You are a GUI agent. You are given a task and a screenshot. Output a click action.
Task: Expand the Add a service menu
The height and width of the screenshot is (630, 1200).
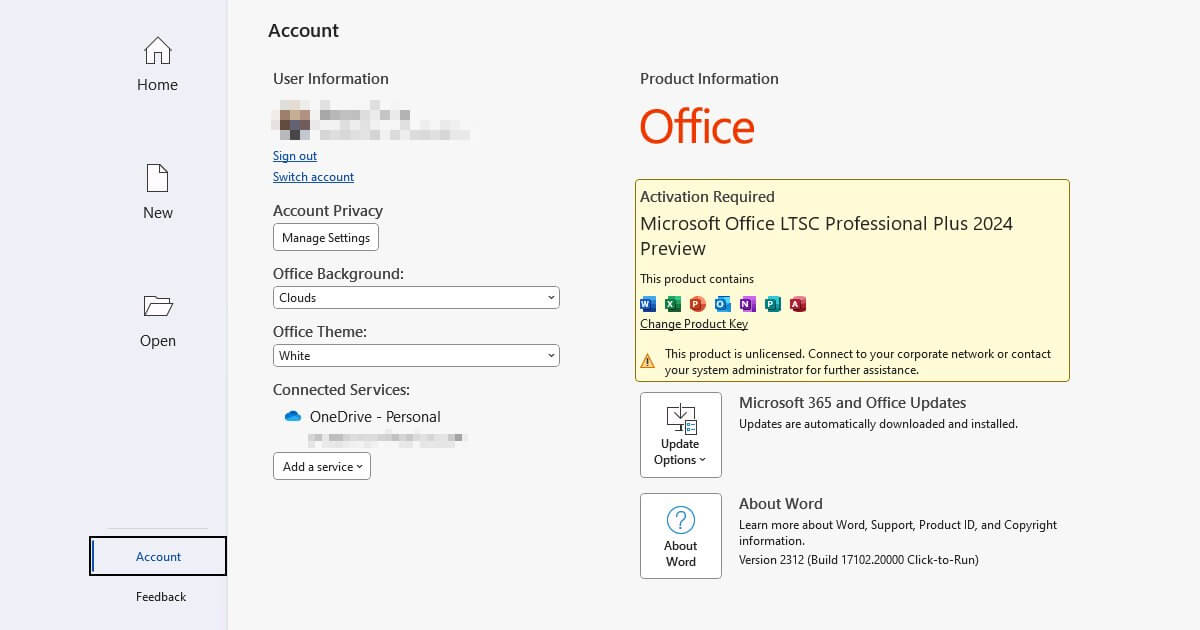tap(321, 465)
